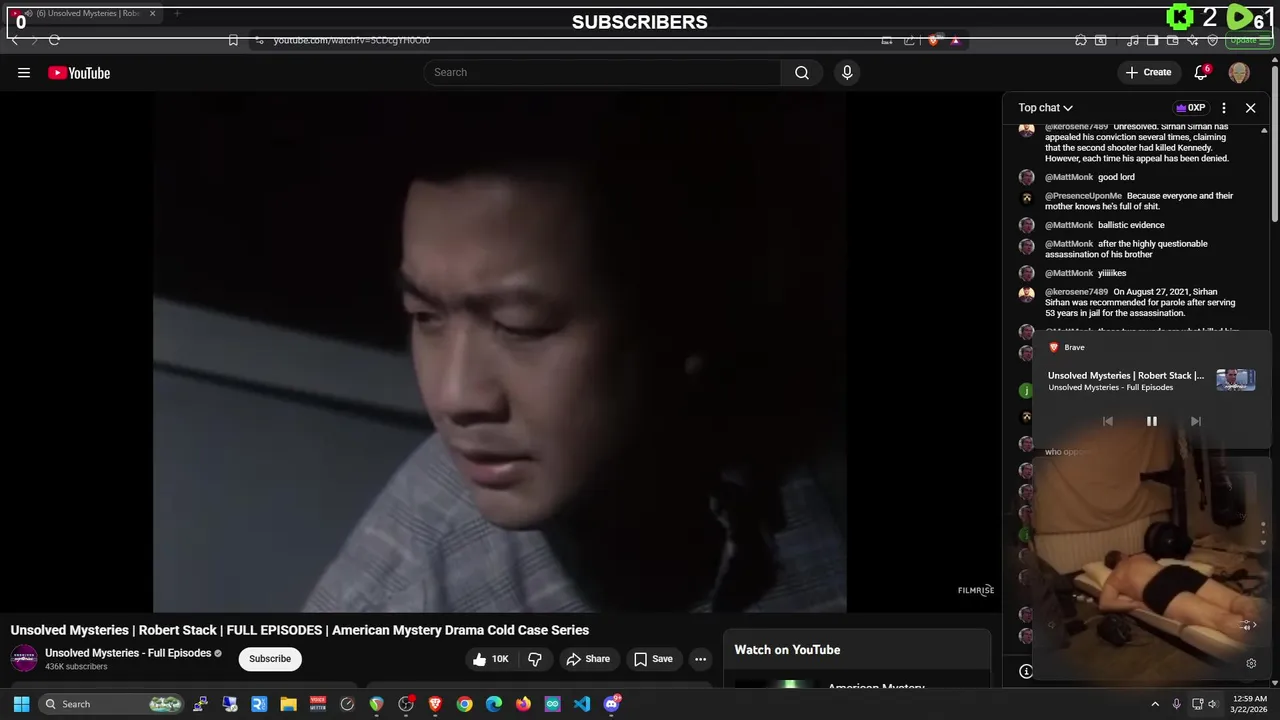Click the video player frame

pos(500,350)
